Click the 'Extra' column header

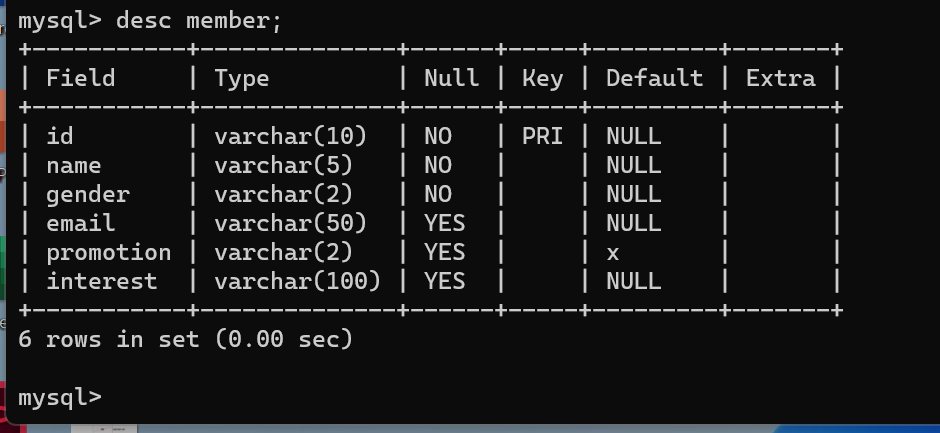coord(781,79)
